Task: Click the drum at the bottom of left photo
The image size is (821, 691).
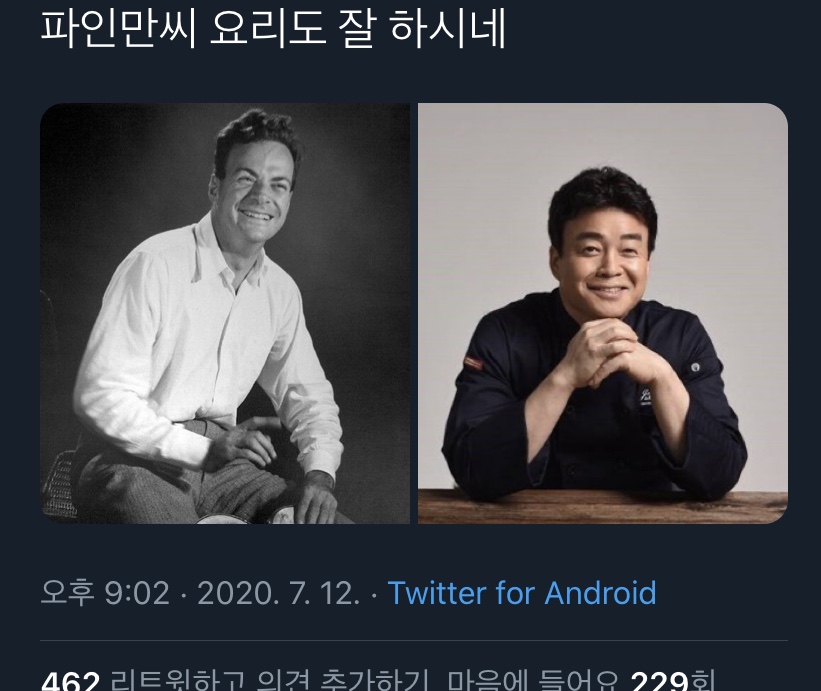Action: click(x=246, y=518)
